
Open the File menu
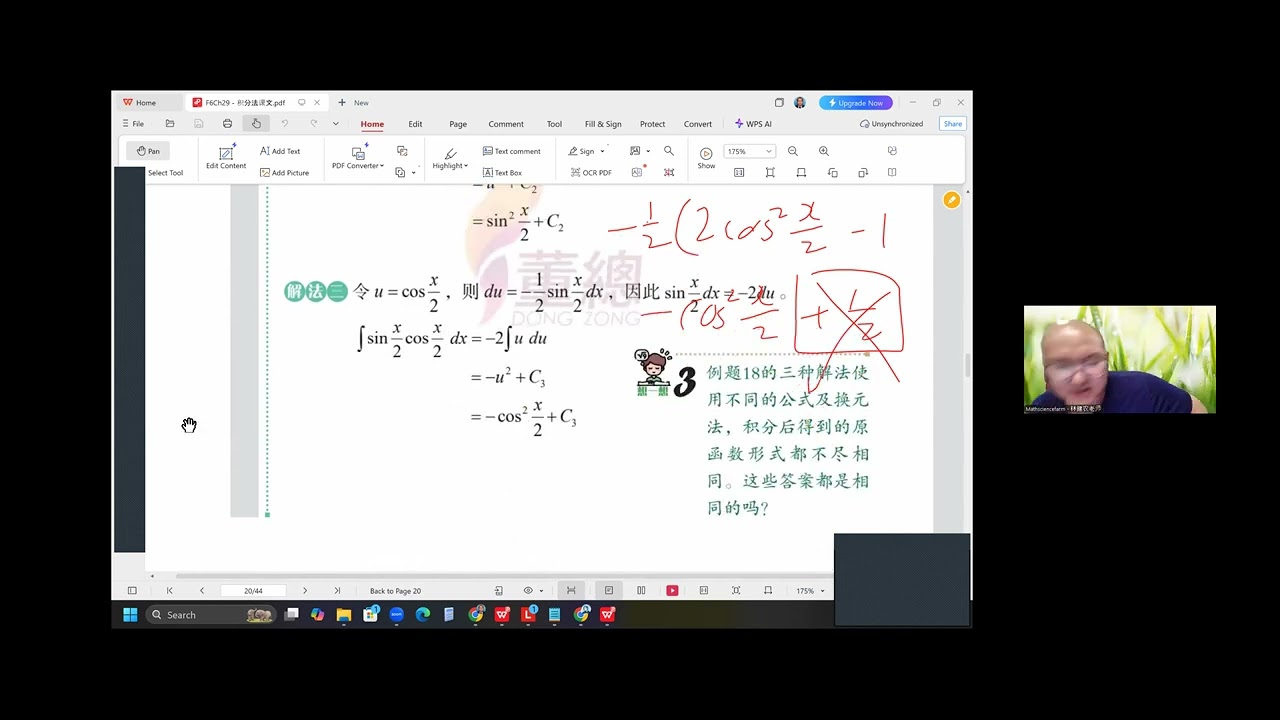pyautogui.click(x=133, y=124)
